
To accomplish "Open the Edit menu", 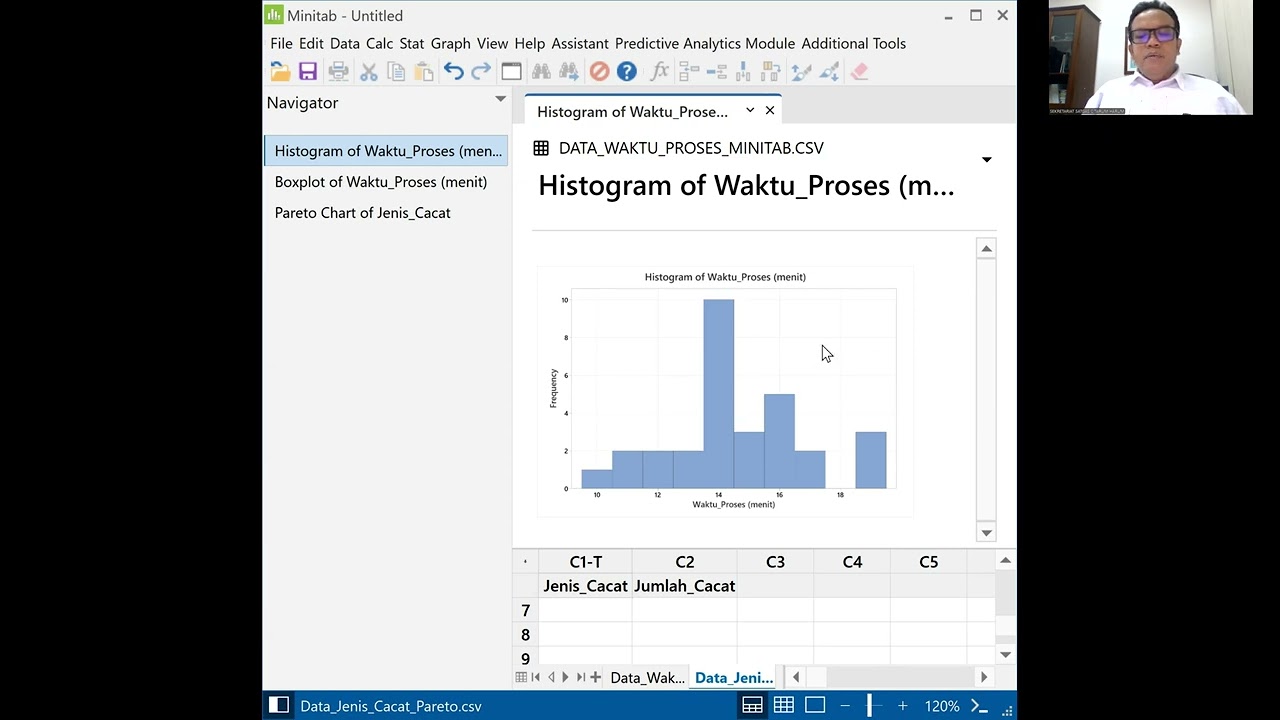I will click(x=311, y=44).
